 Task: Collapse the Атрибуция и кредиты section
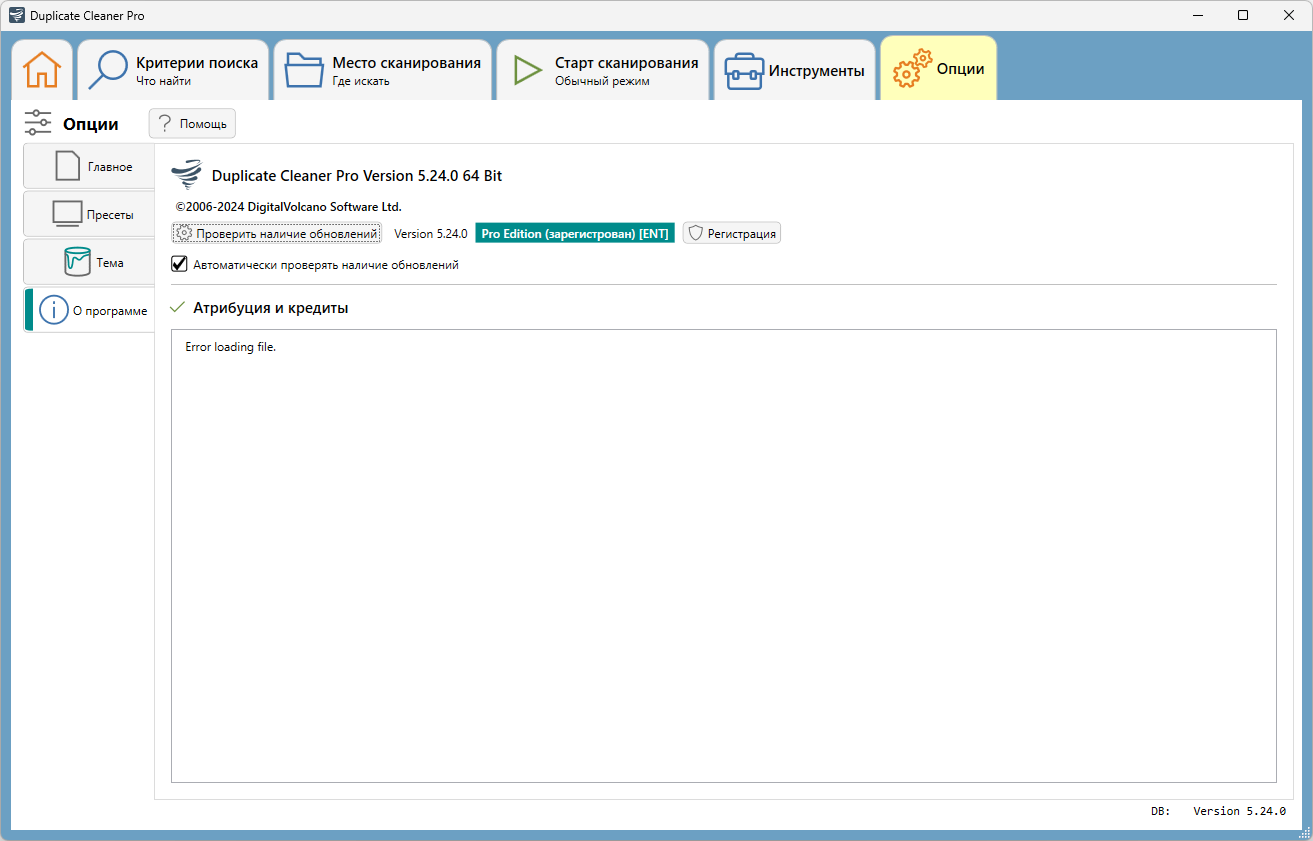click(179, 308)
